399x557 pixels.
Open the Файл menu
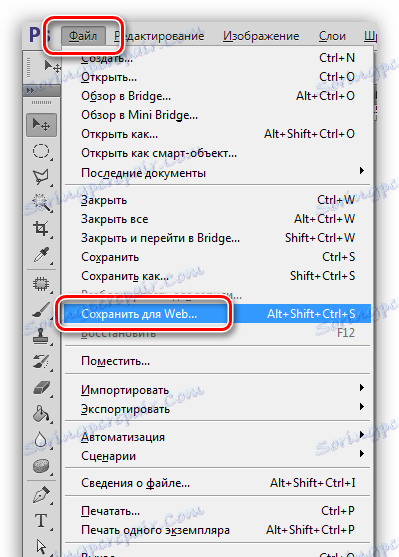(x=83, y=36)
